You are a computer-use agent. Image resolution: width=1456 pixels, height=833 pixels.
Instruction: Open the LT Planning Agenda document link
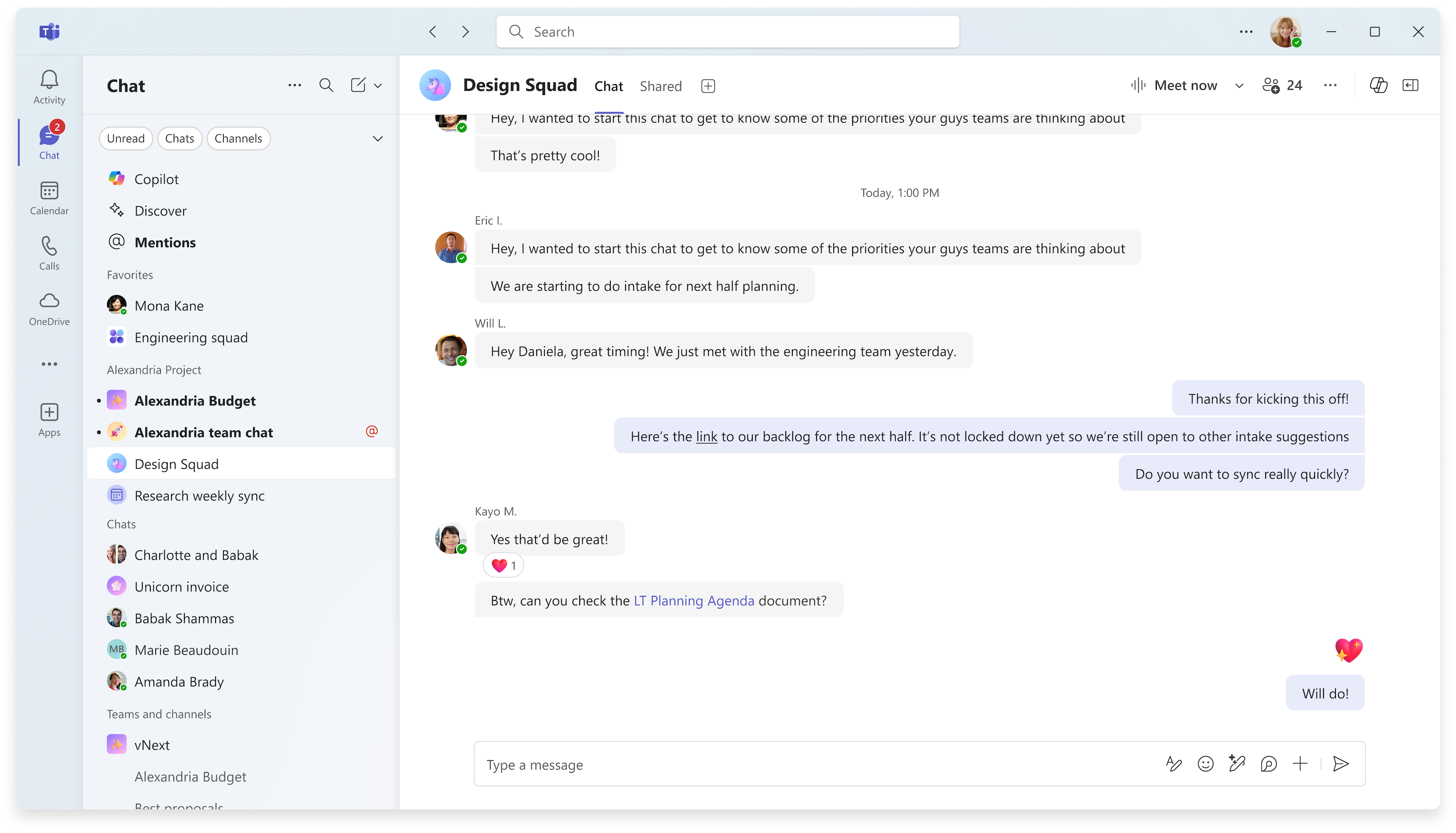pyautogui.click(x=694, y=600)
